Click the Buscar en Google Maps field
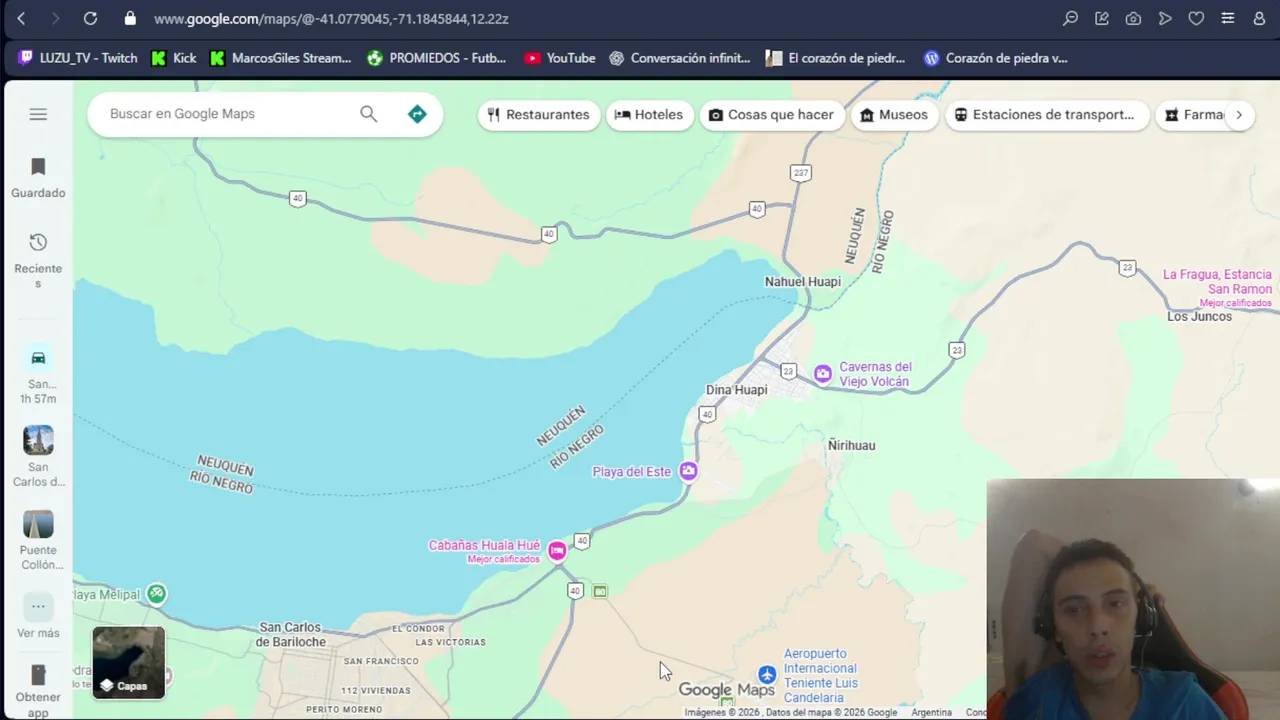The image size is (1280, 720). 230,114
